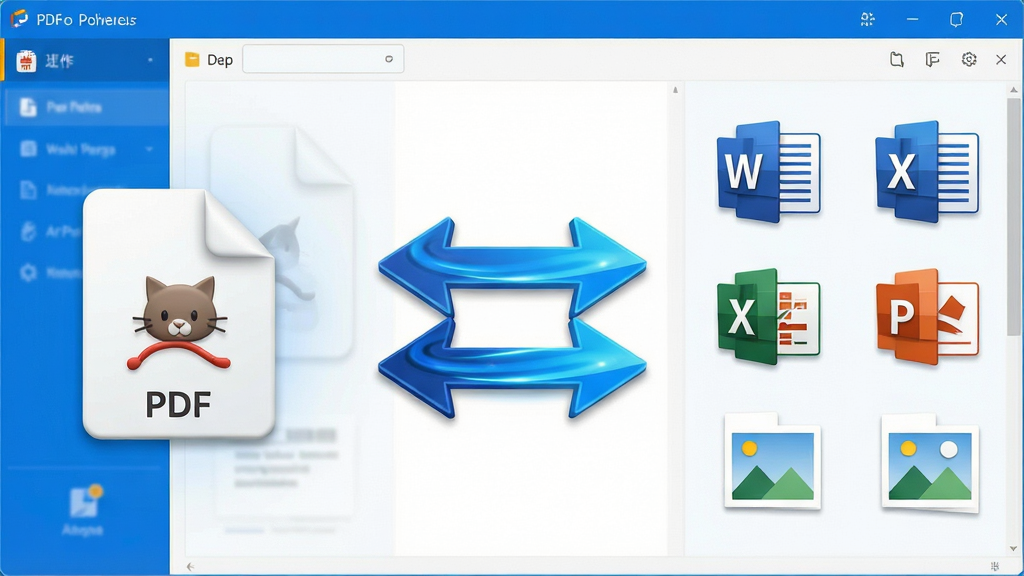Pick the orange PowerPoint format icon
Screen dimensions: 1024x576
pos(927,316)
